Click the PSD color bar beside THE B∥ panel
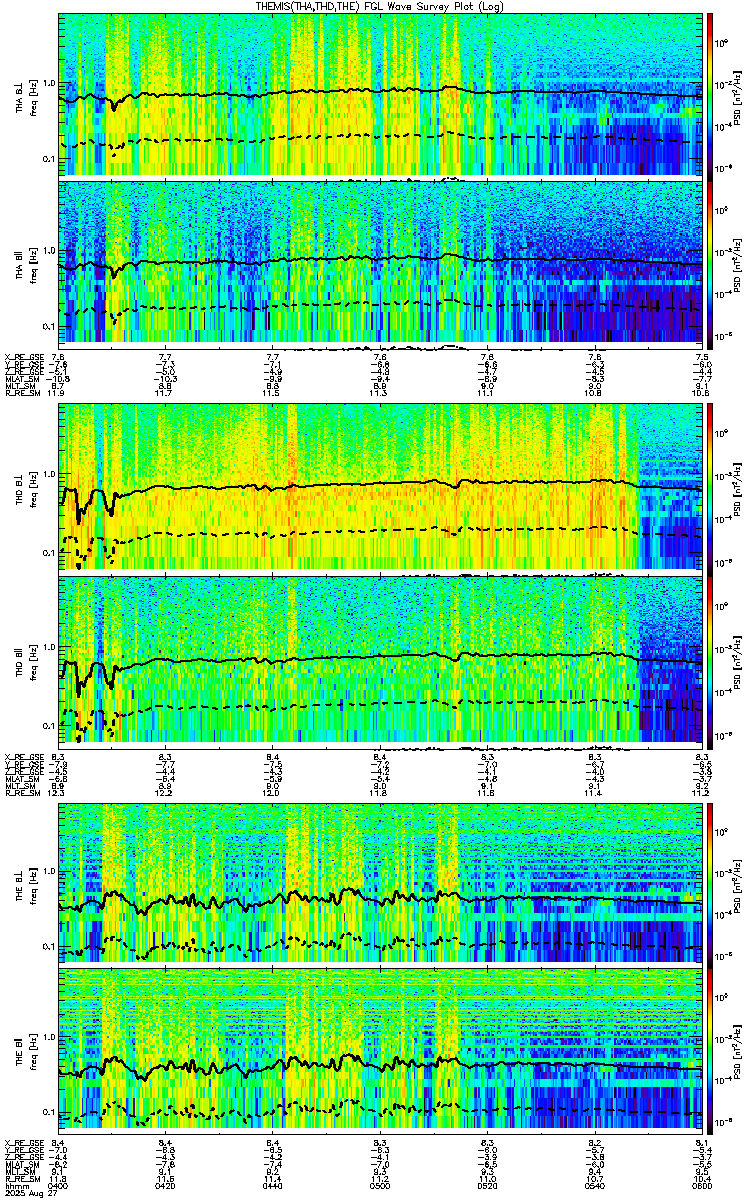The width and height of the screenshot is (750, 1200). 710,1050
